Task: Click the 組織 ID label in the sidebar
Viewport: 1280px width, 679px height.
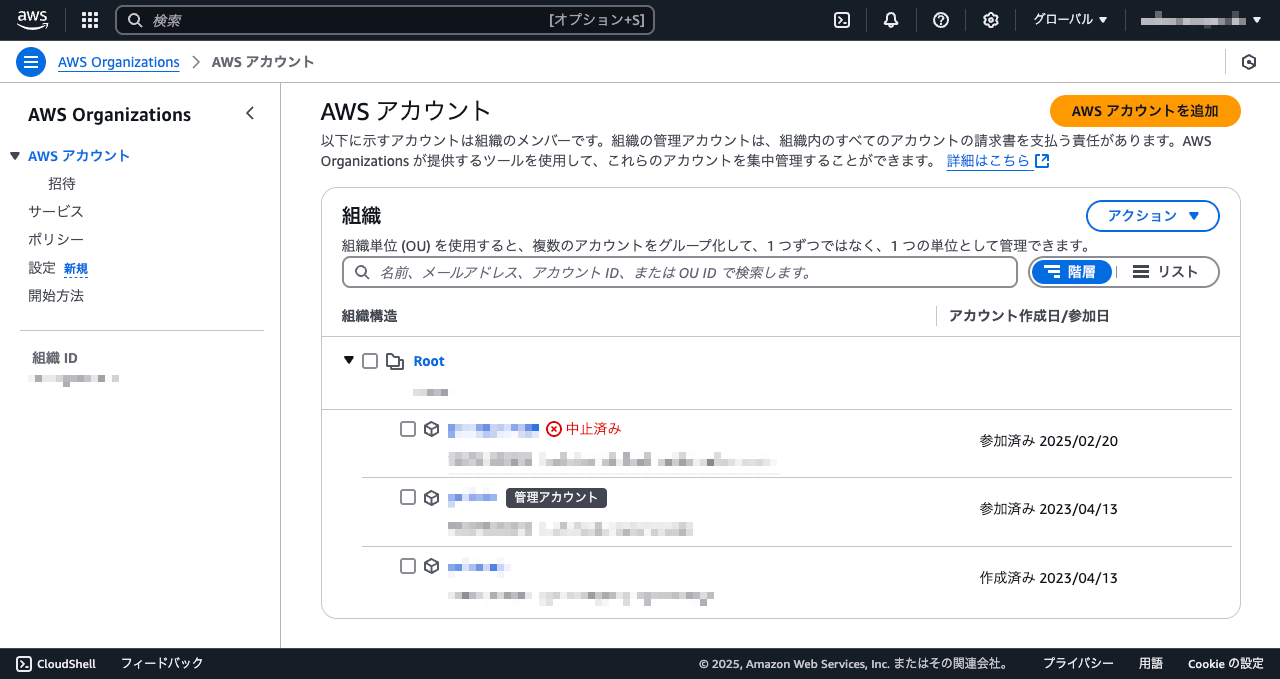Action: 55,358
